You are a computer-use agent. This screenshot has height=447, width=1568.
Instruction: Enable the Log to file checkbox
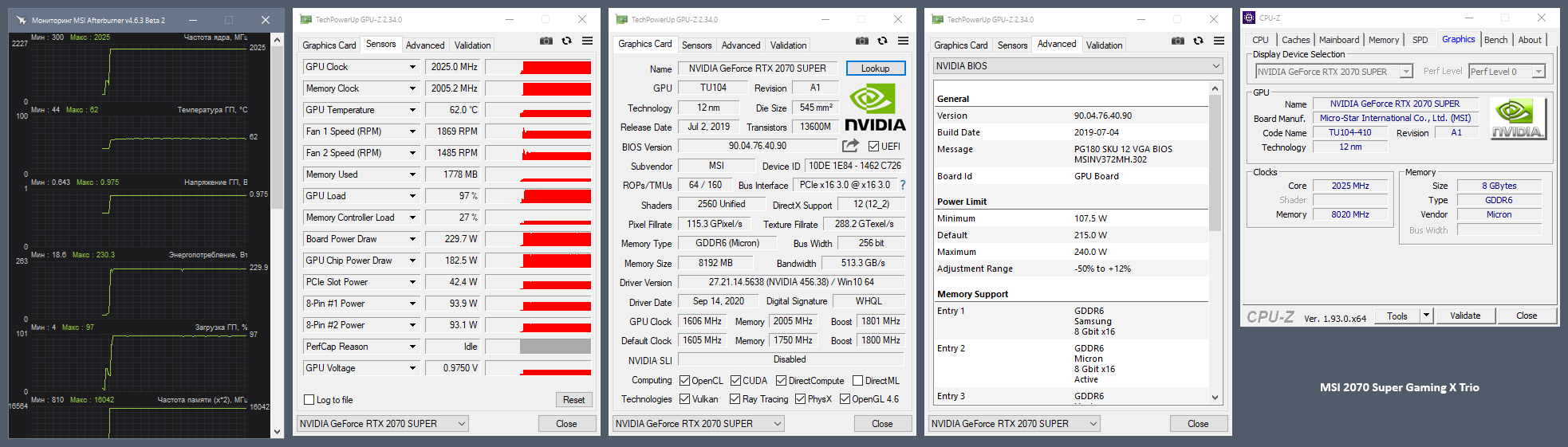(309, 400)
